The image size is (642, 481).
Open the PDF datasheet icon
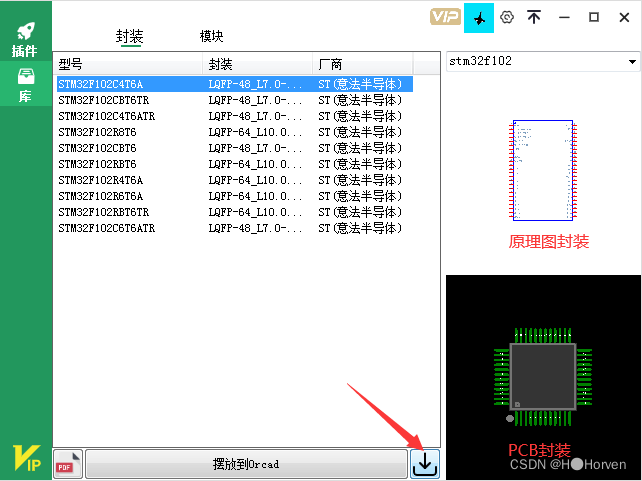coord(68,464)
